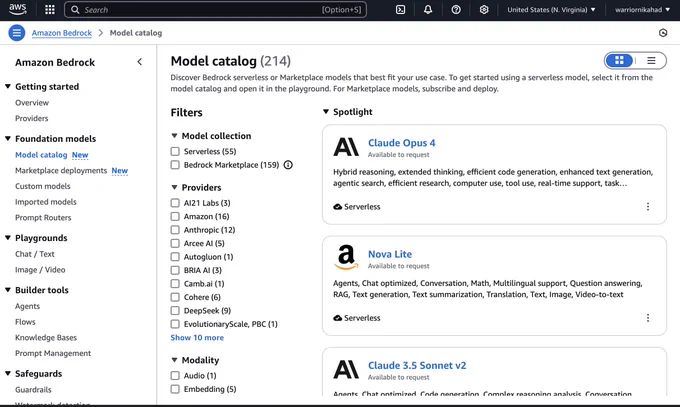The width and height of the screenshot is (680, 407).
Task: Open the notifications bell
Action: [x=428, y=10]
